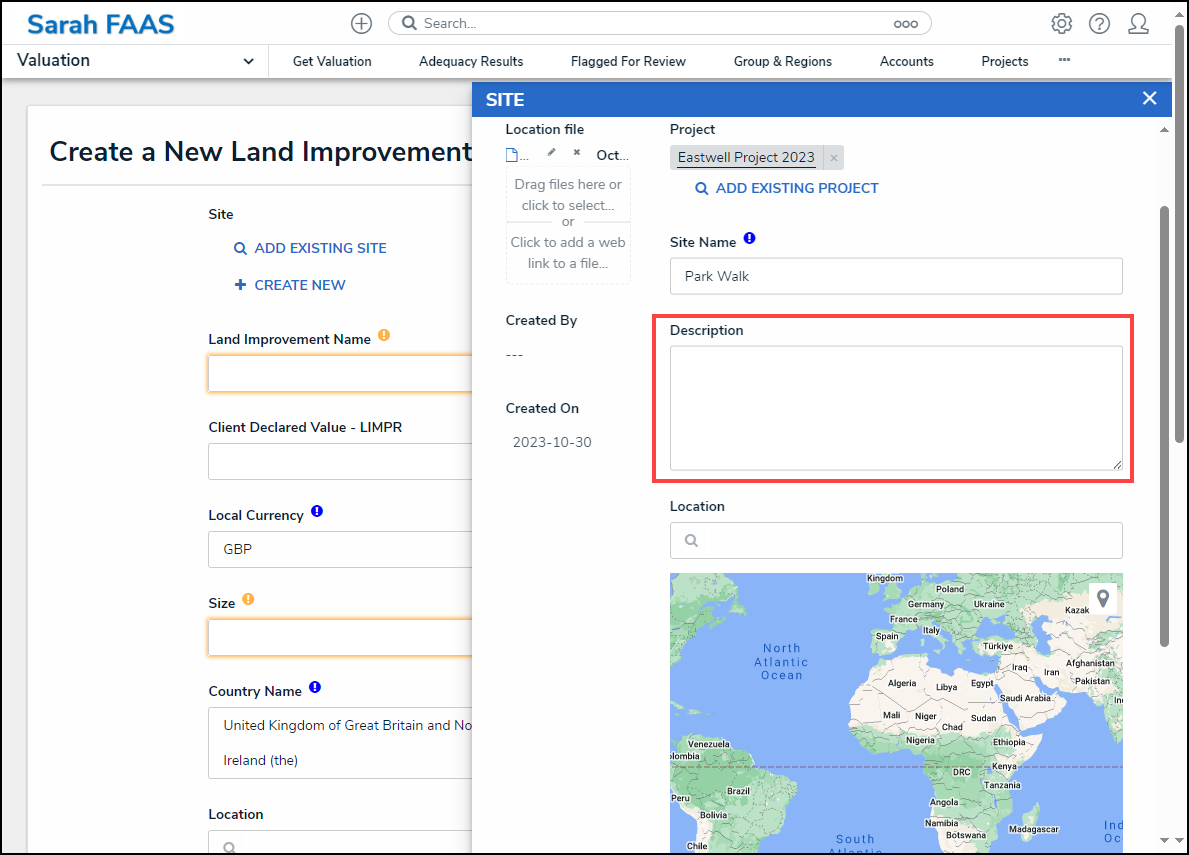Viewport: 1189px width, 855px height.
Task: Click to add a web link area
Action: (568, 252)
